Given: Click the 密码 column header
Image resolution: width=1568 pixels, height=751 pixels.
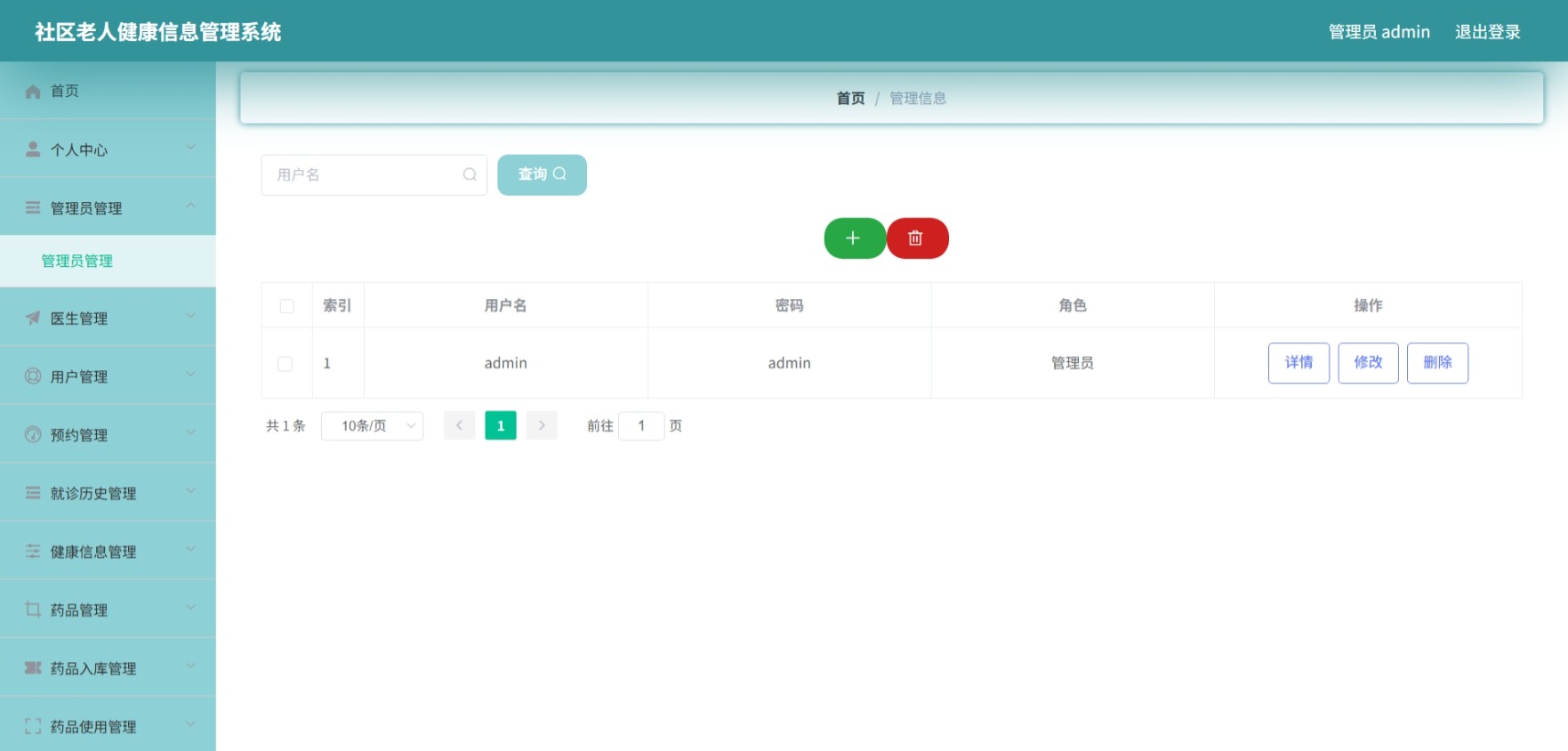Looking at the screenshot, I should 789,305.
